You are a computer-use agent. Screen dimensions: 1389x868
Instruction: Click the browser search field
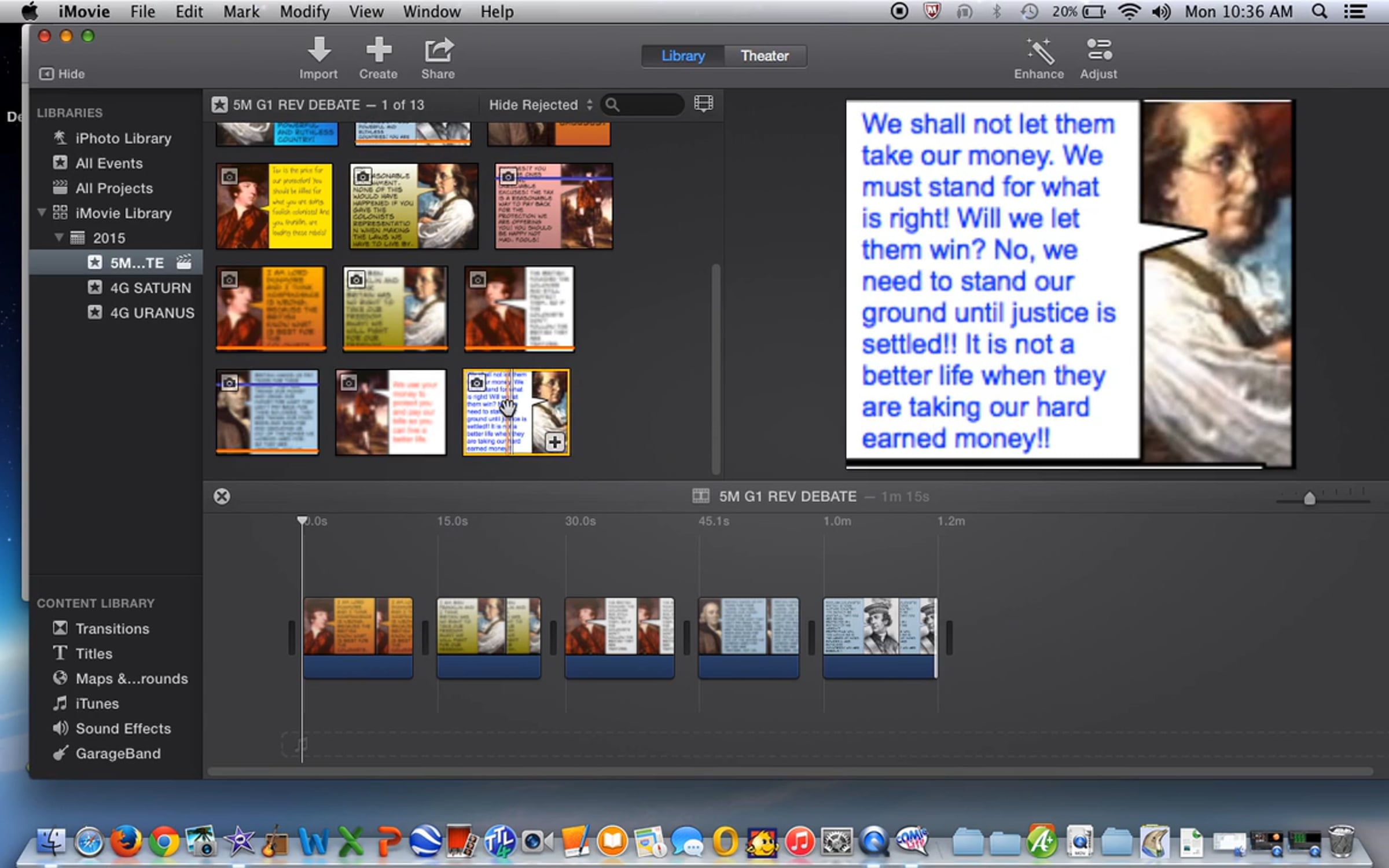click(649, 105)
